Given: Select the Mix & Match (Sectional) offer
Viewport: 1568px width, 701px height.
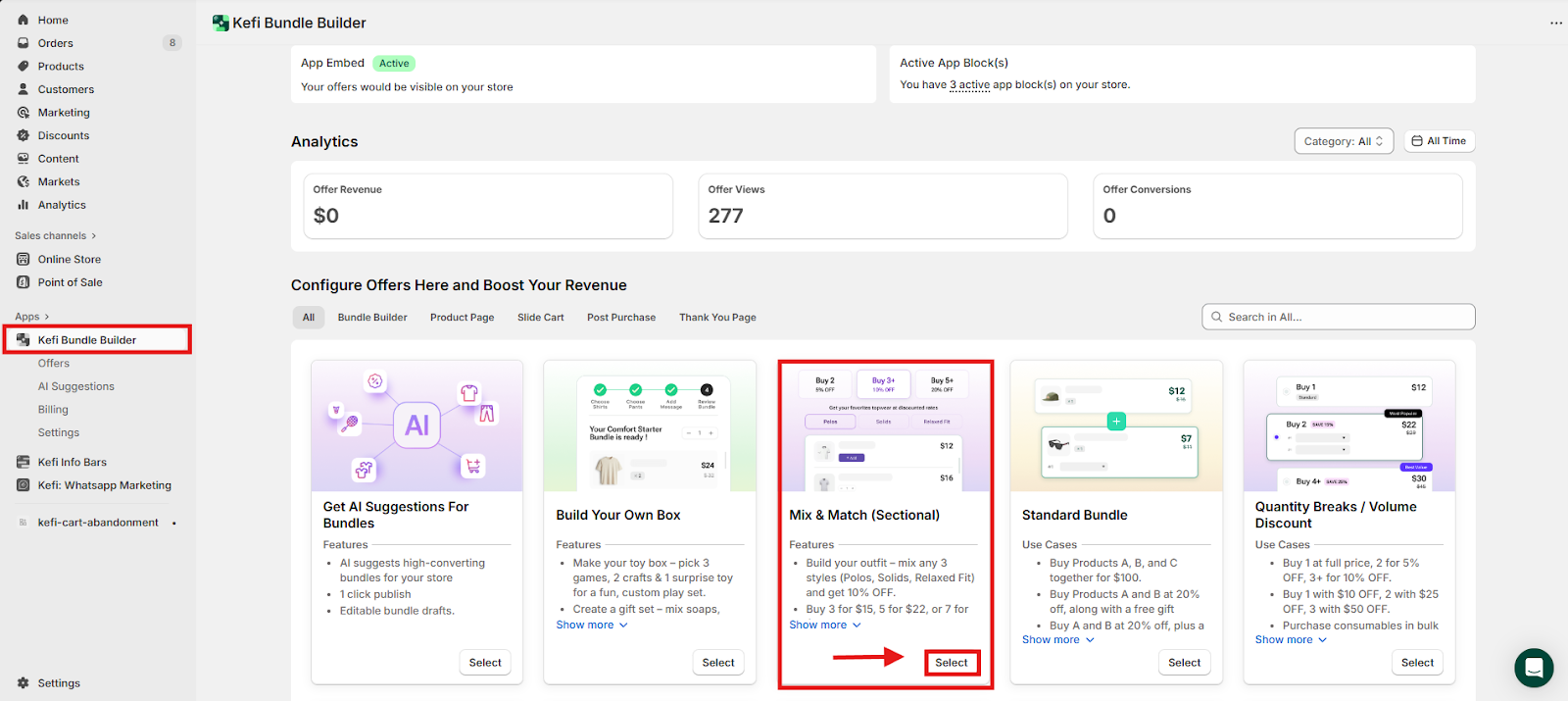Looking at the screenshot, I should click(951, 663).
